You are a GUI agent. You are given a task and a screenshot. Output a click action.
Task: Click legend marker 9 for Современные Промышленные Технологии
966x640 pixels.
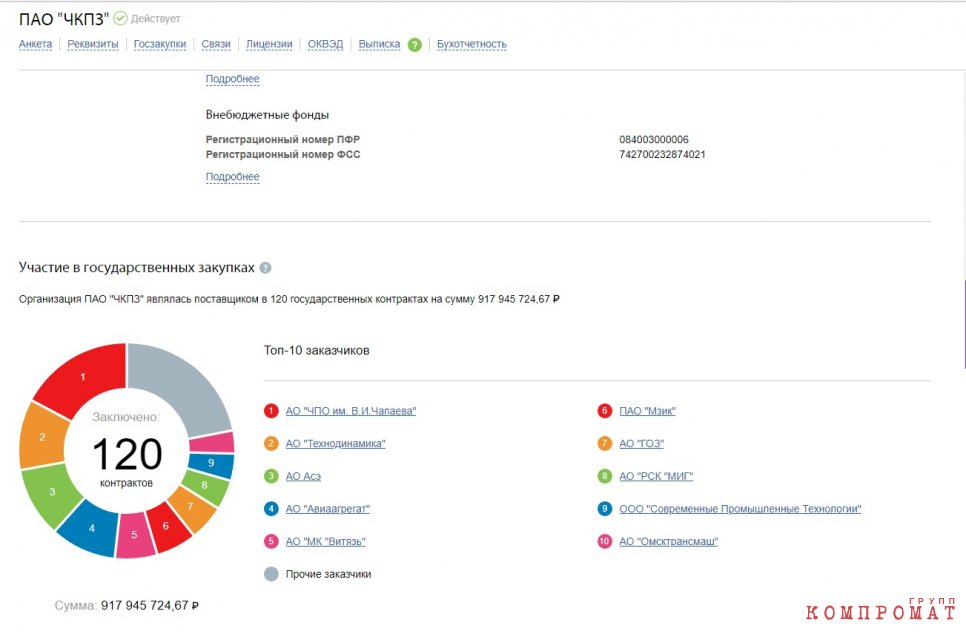click(604, 509)
